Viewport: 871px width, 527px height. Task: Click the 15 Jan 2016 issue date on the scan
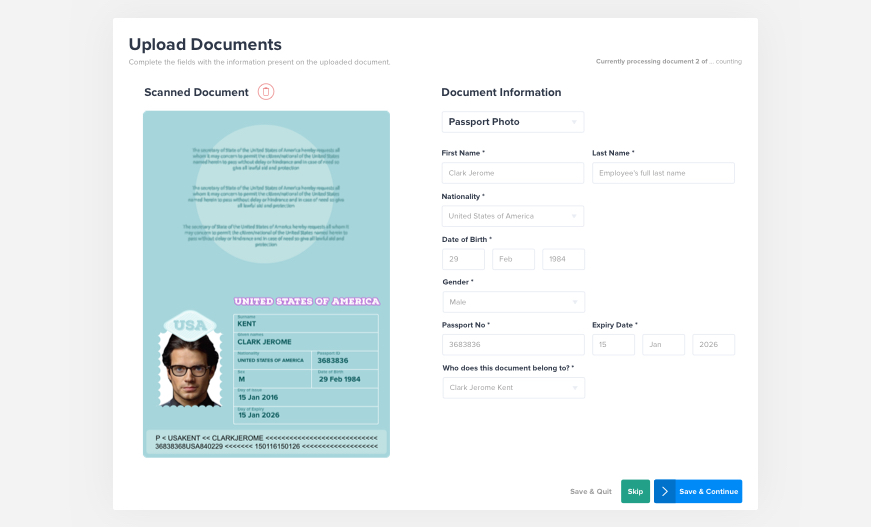pyautogui.click(x=258, y=398)
